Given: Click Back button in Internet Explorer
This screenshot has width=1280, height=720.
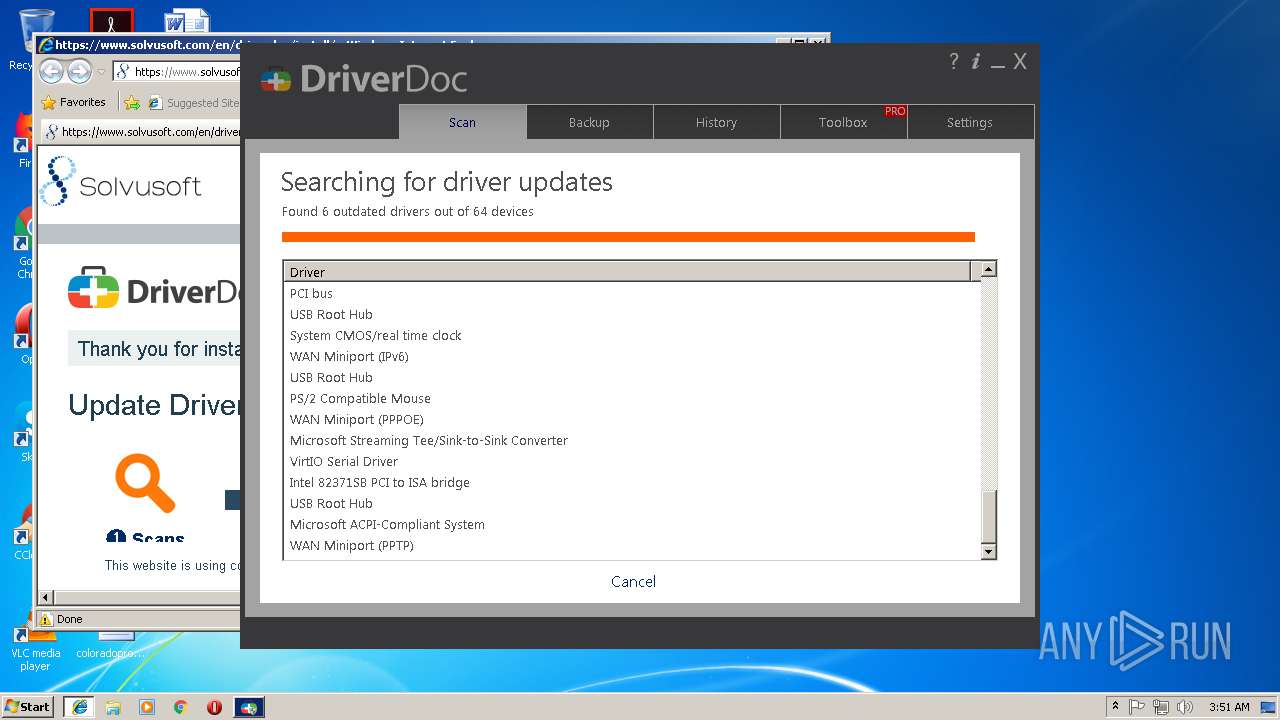Looking at the screenshot, I should click(x=52, y=72).
